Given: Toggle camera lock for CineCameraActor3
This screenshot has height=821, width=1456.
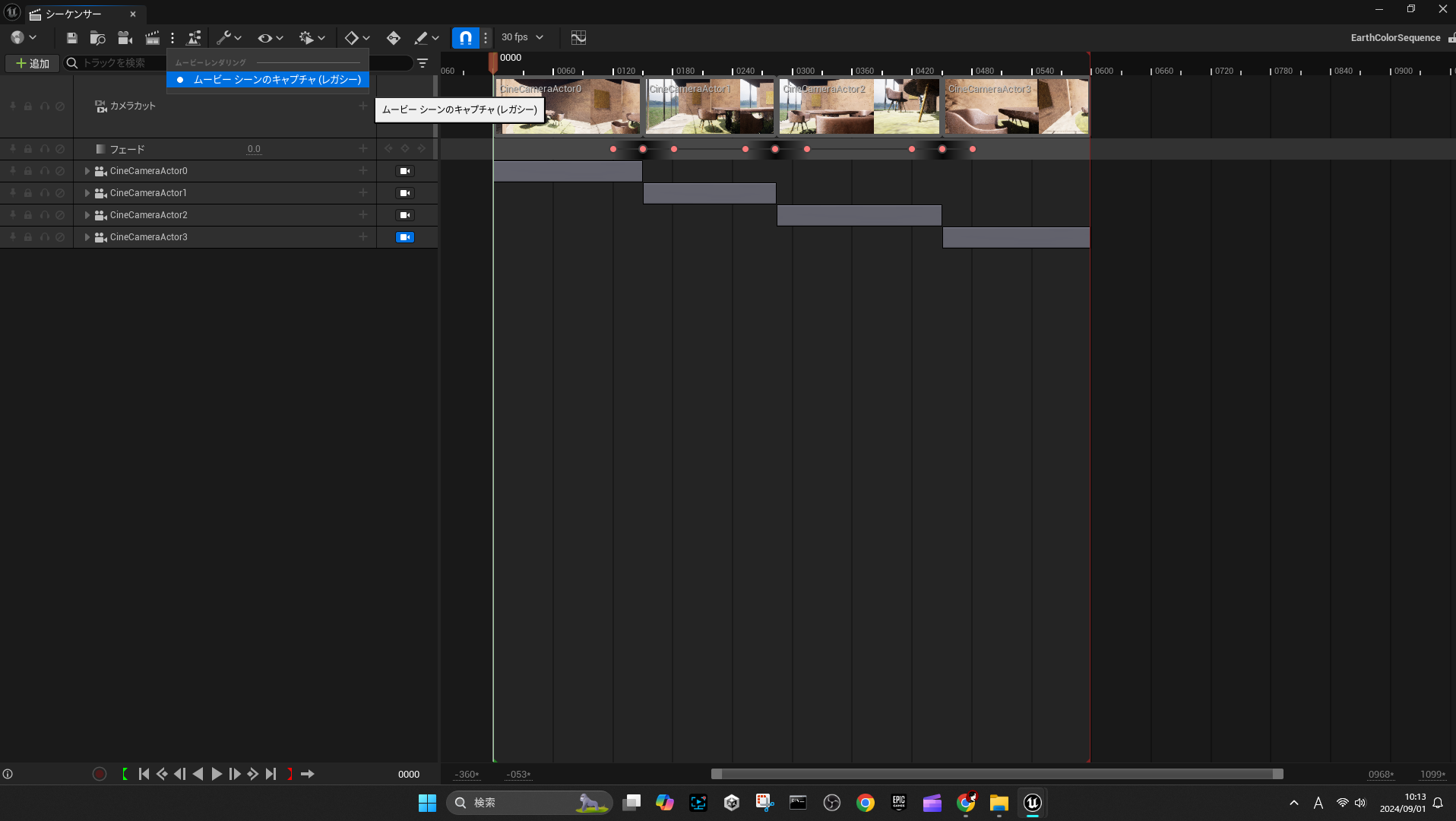Looking at the screenshot, I should [x=405, y=237].
